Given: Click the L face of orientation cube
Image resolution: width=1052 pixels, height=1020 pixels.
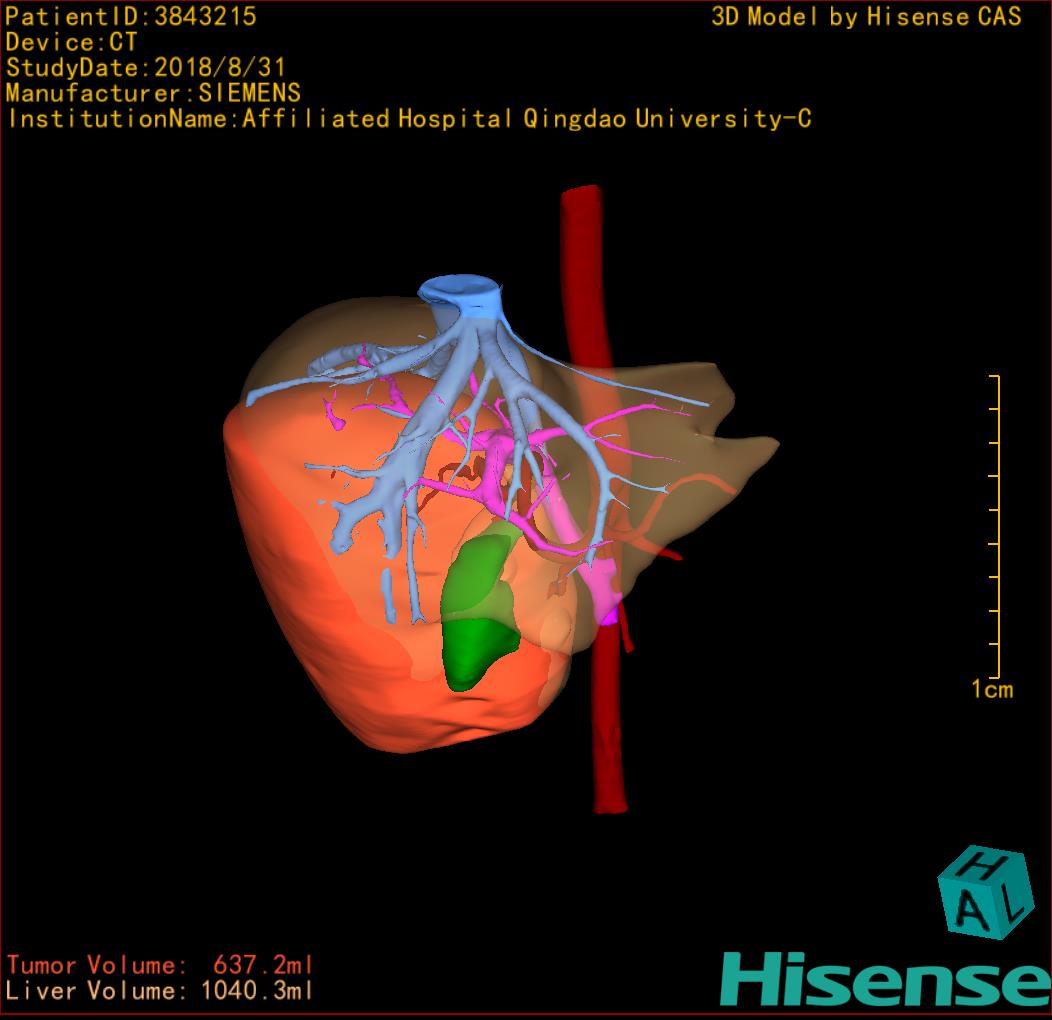Looking at the screenshot, I should (x=1014, y=904).
